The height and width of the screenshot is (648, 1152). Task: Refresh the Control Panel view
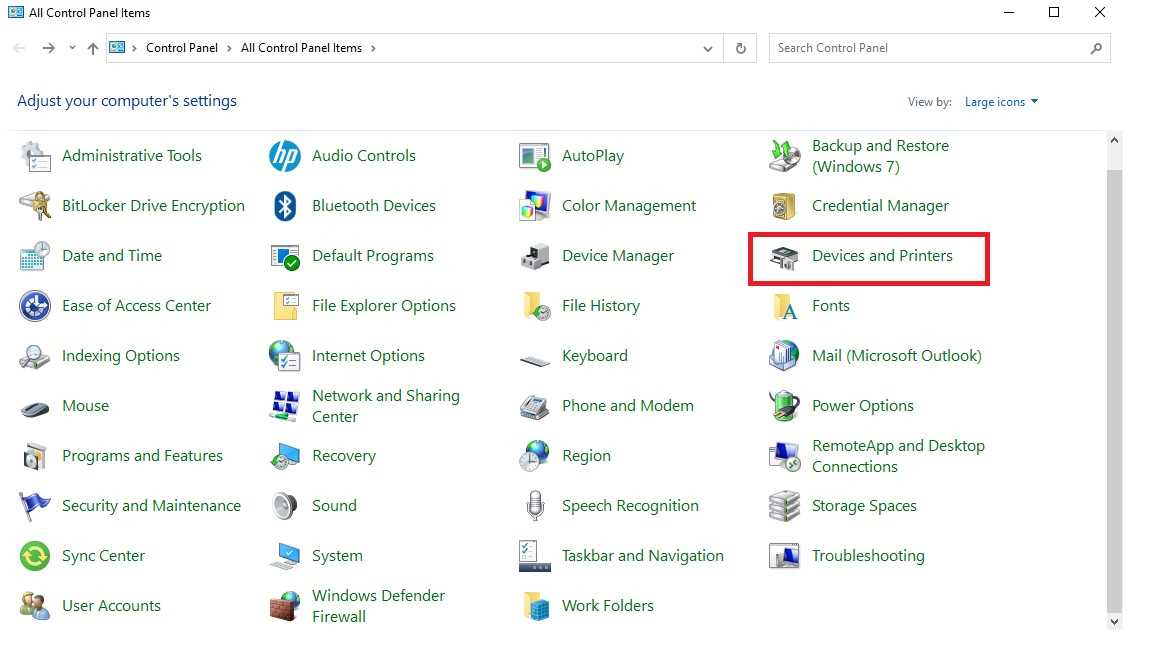[x=740, y=48]
